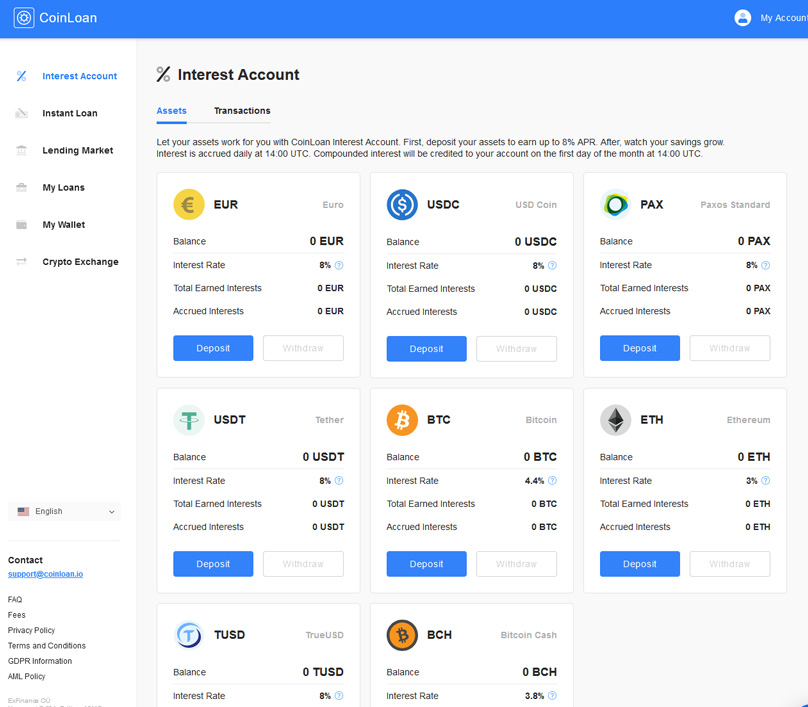Screen dimensions: 808x707
Task: Switch to the Transactions tab
Action: coord(242,111)
